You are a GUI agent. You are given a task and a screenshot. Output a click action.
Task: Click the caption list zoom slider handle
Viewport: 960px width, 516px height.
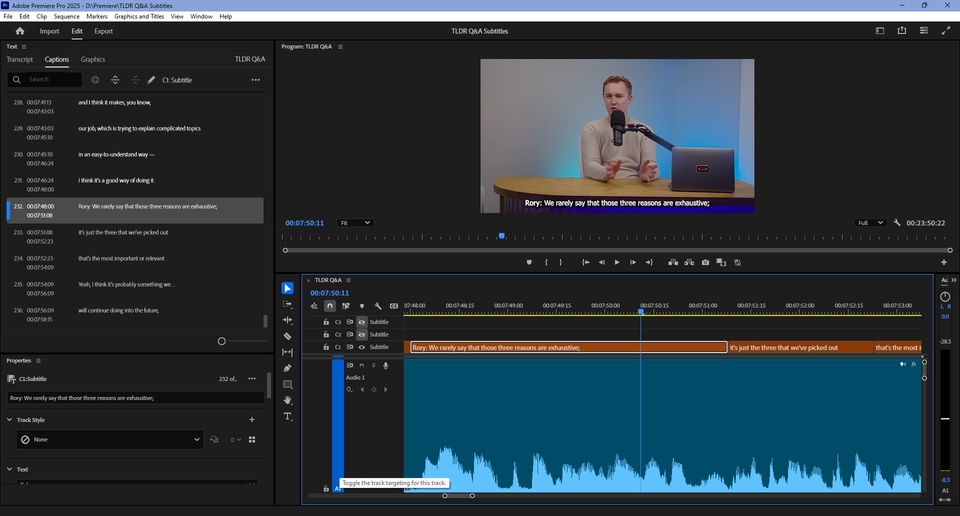pyautogui.click(x=222, y=341)
